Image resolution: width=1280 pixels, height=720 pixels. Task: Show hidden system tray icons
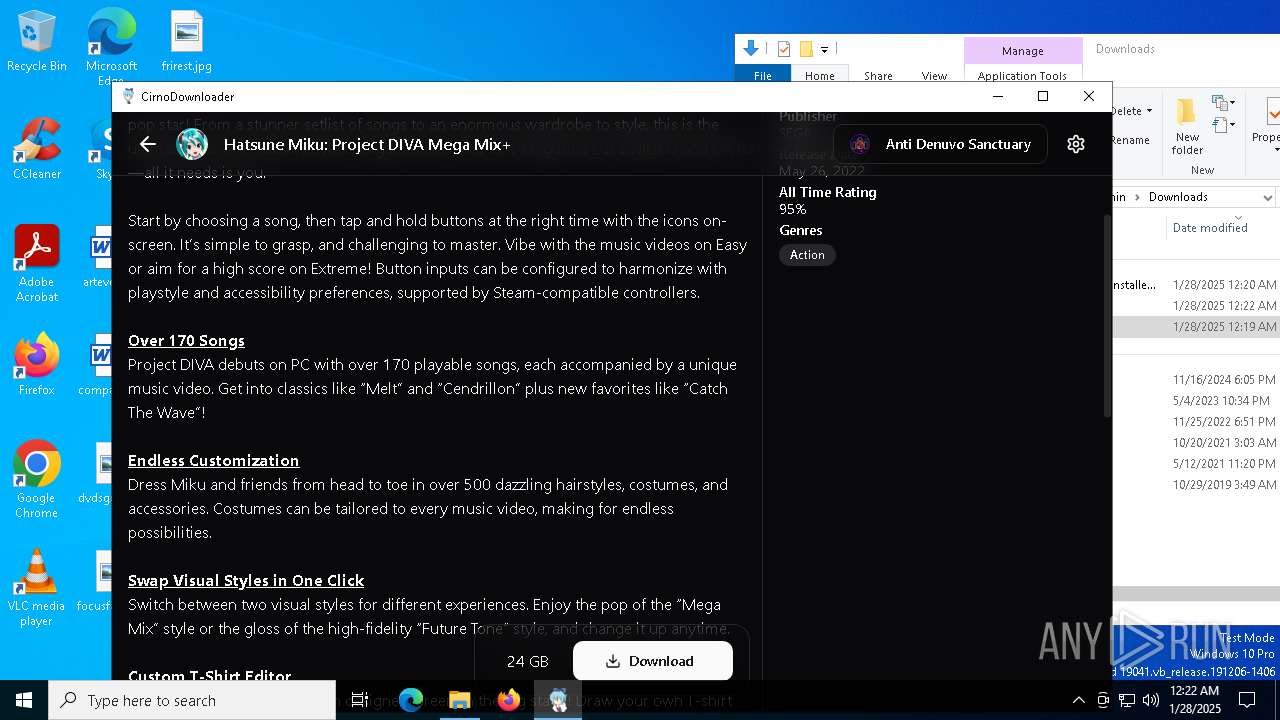pos(1078,700)
